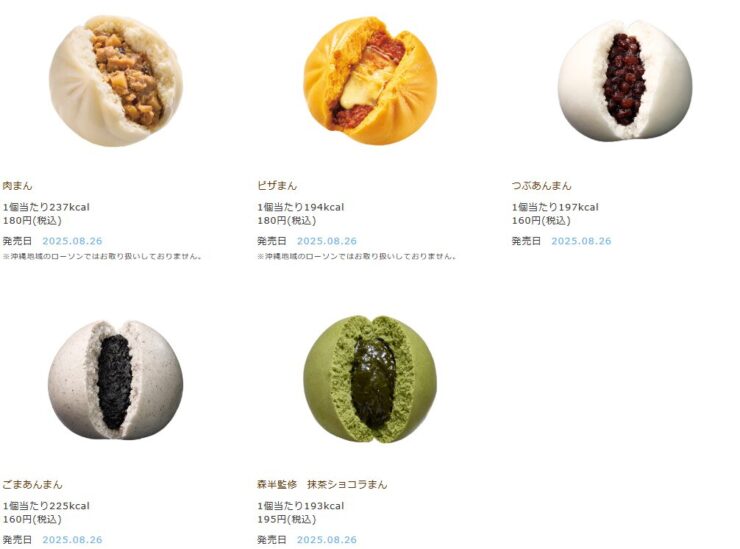
Task: Click the つぶあんまん product name
Action: tap(541, 186)
